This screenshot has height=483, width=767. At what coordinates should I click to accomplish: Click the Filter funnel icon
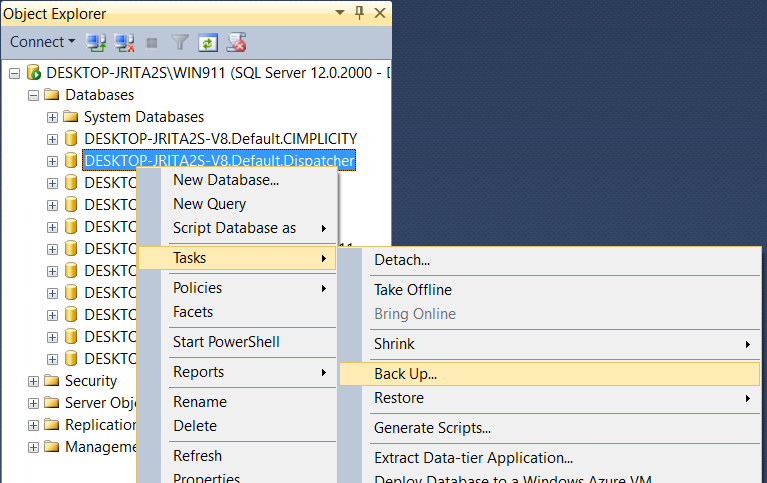click(x=180, y=43)
